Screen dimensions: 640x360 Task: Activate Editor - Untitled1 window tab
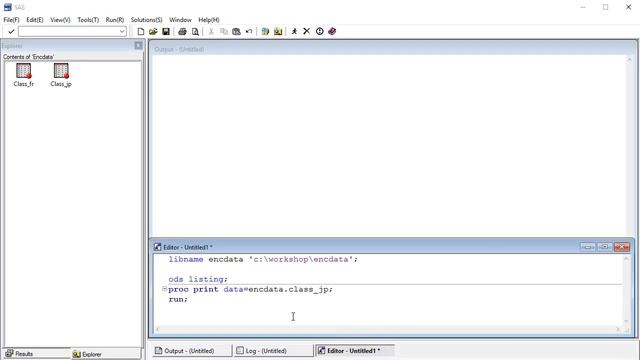[355, 351]
